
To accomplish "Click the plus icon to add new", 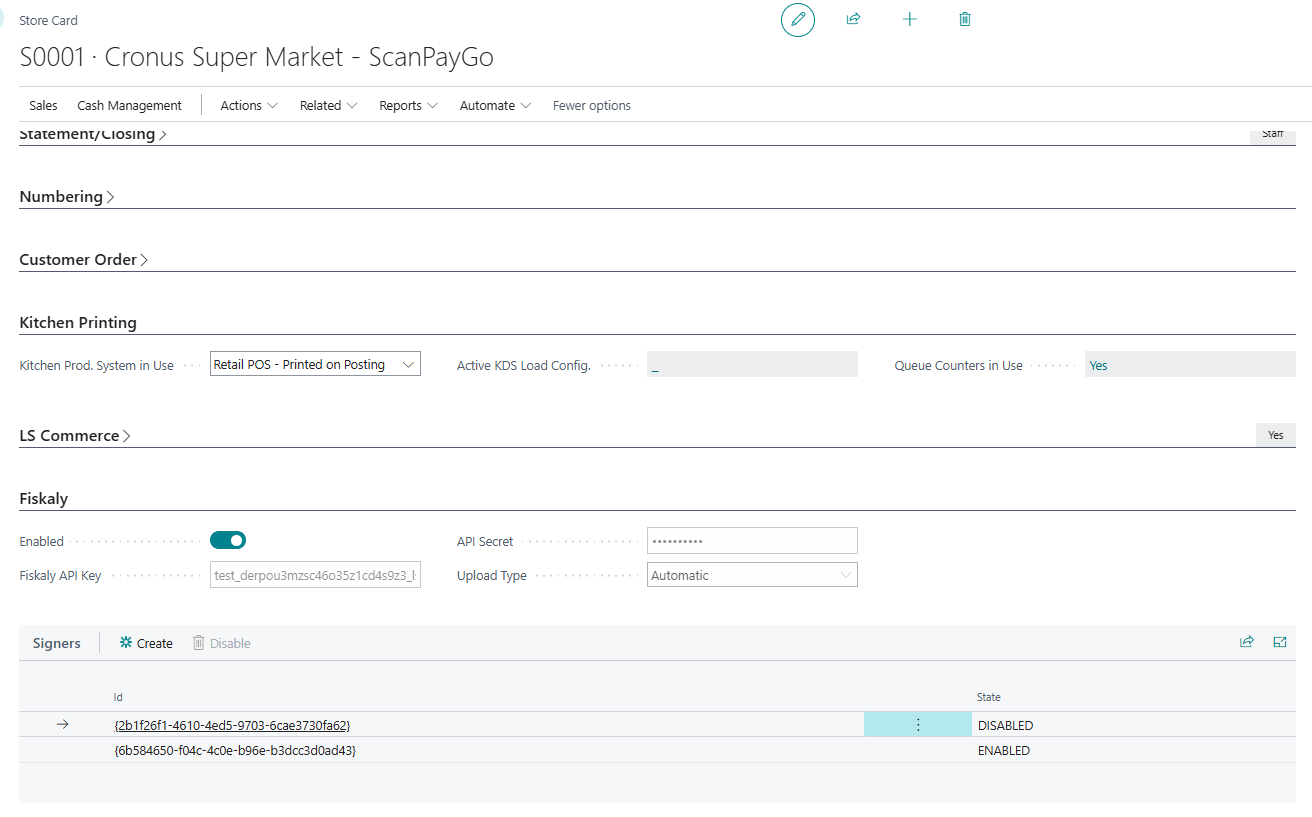I will (909, 19).
